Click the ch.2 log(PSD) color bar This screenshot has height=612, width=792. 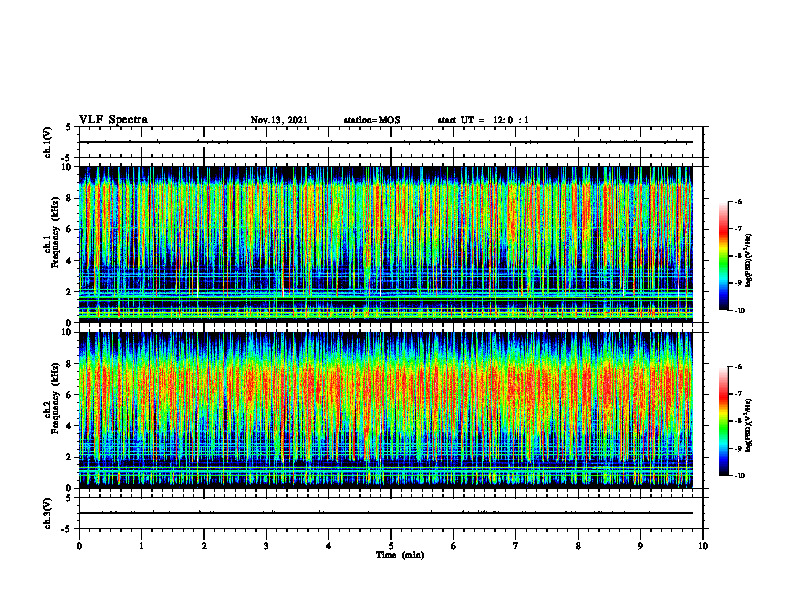(x=723, y=421)
